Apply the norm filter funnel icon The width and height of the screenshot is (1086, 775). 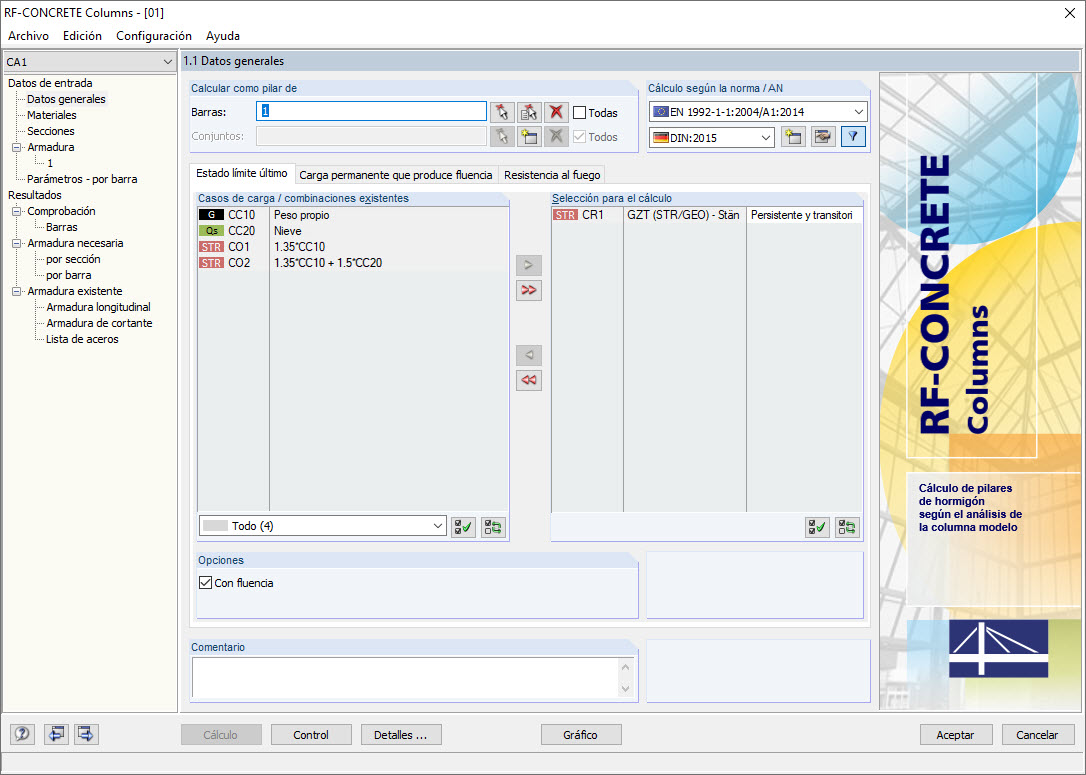click(x=852, y=136)
